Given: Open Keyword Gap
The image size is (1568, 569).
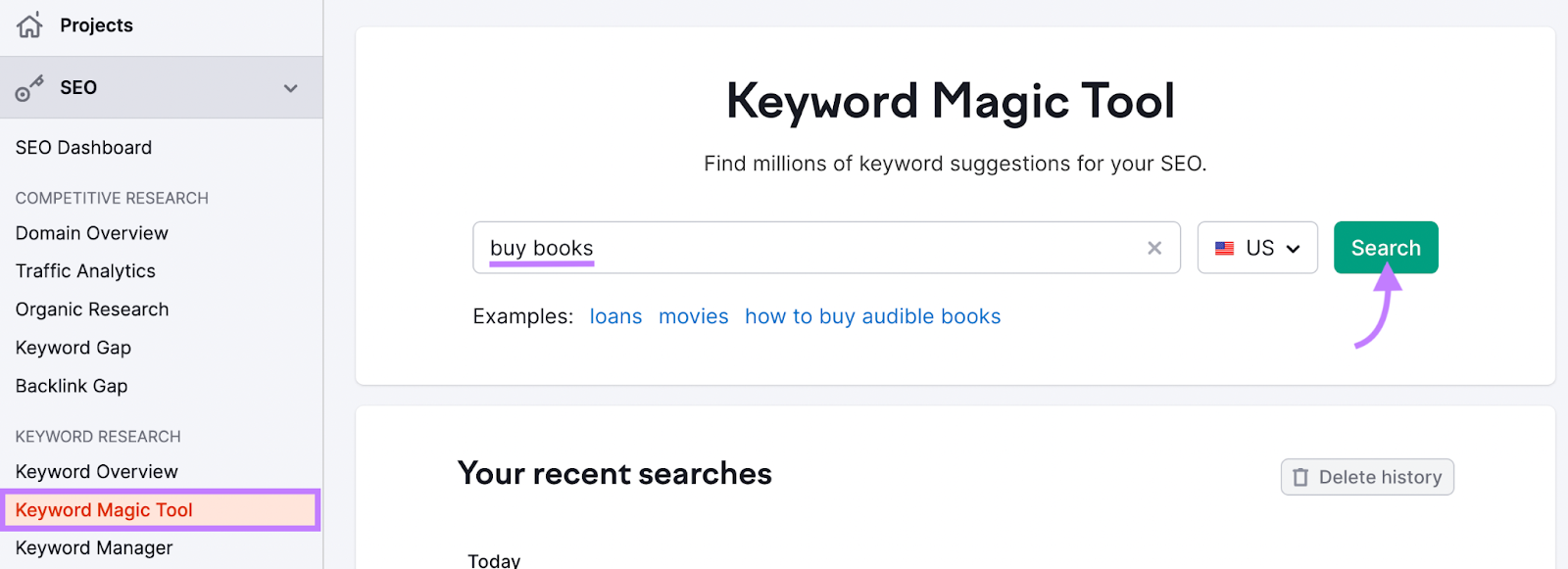Looking at the screenshot, I should coord(73,348).
